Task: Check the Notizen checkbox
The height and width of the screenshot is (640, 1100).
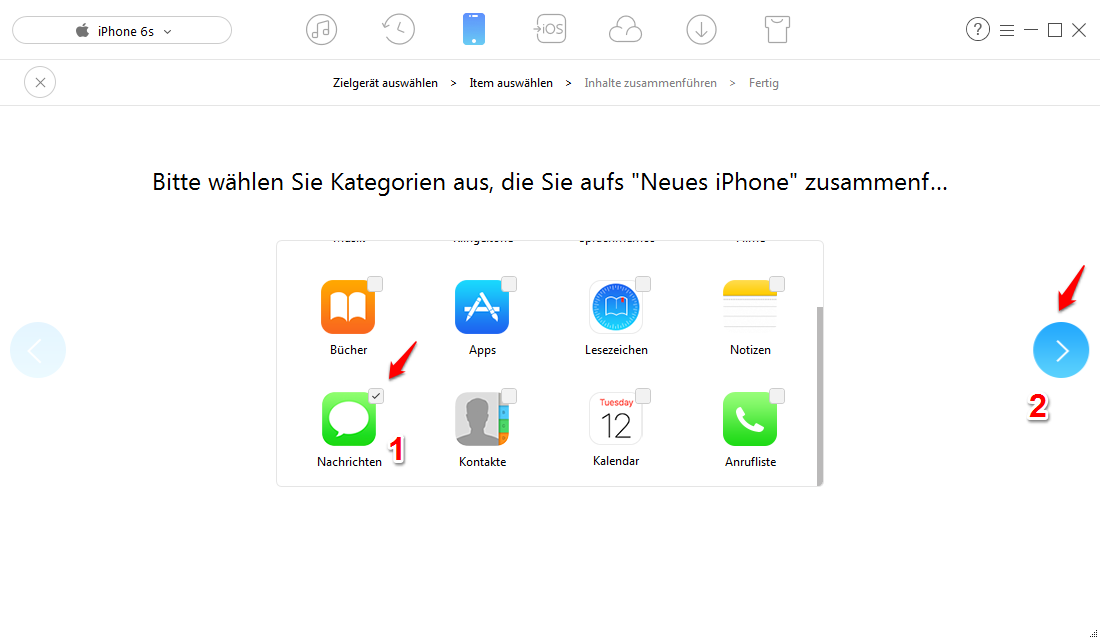Action: click(777, 284)
